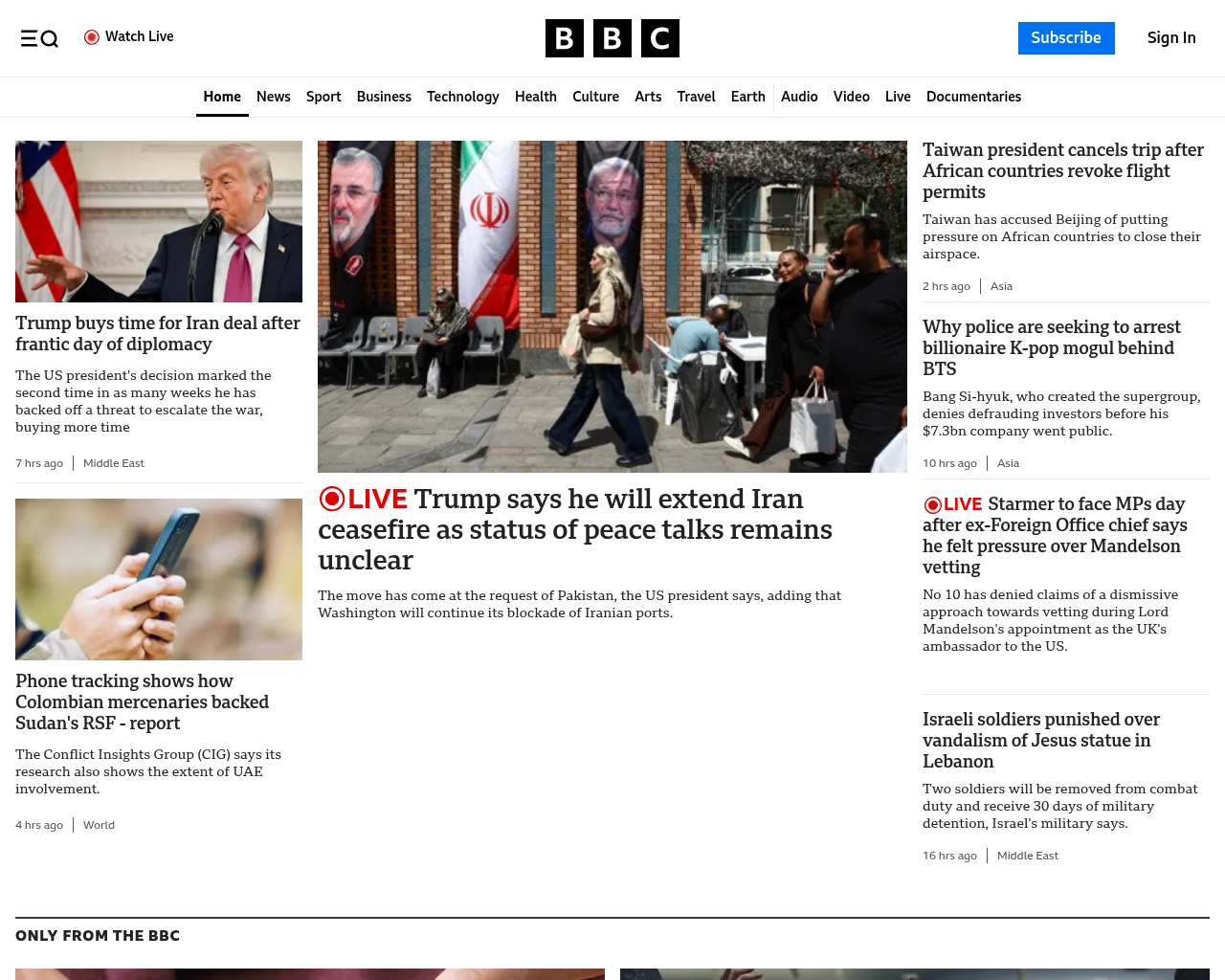Click the Subscribe button

[1066, 38]
